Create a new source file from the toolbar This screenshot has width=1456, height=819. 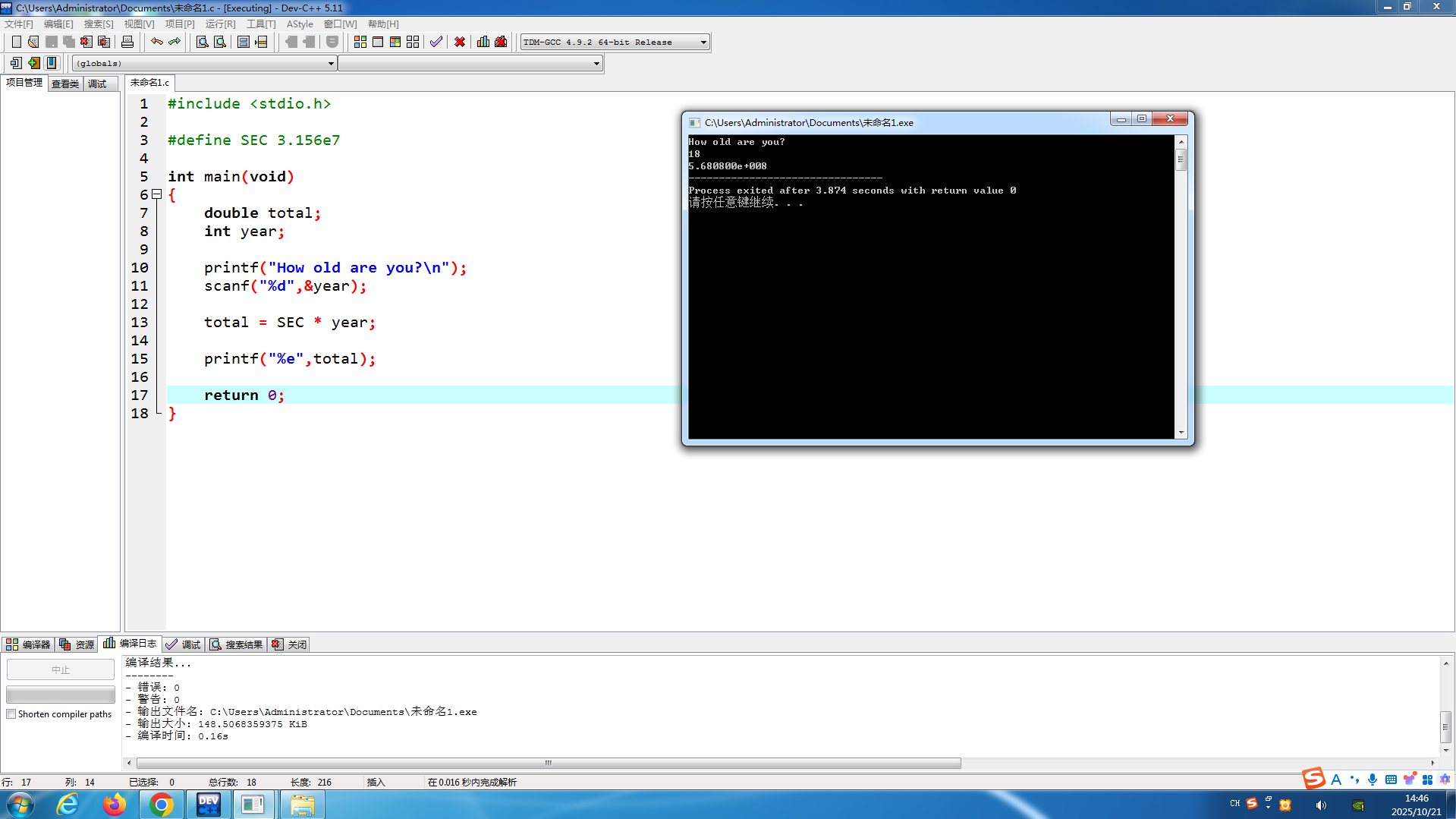coord(16,42)
